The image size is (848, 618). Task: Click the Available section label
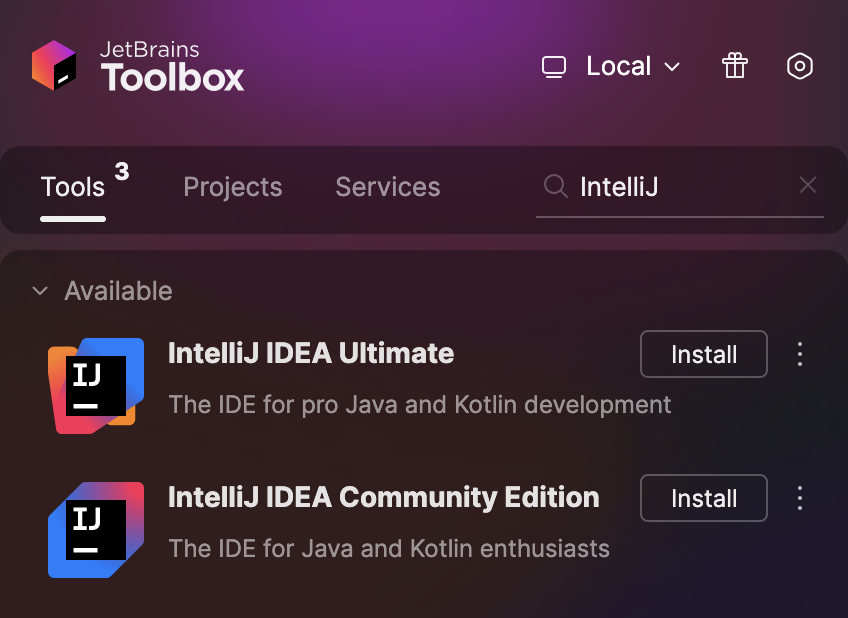click(118, 291)
